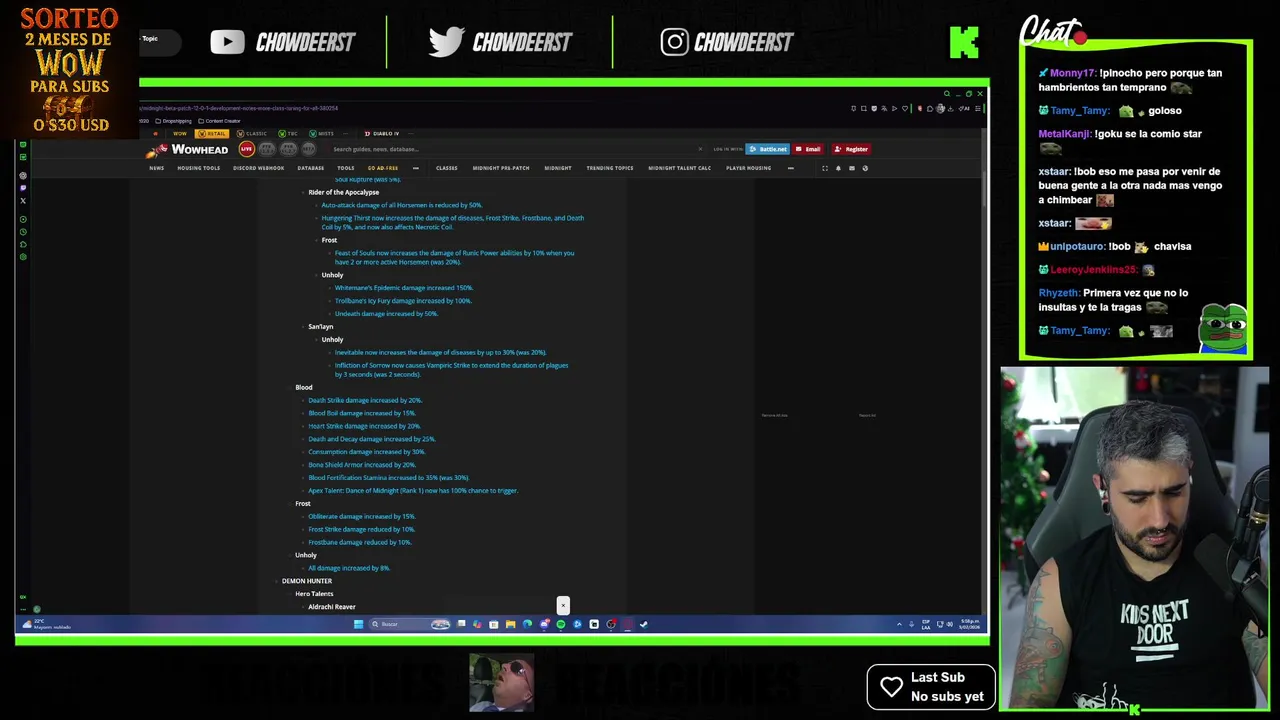1280x720 pixels.
Task: Expand the first three-dots menu after Go Ad-Free
Action: click(x=416, y=168)
